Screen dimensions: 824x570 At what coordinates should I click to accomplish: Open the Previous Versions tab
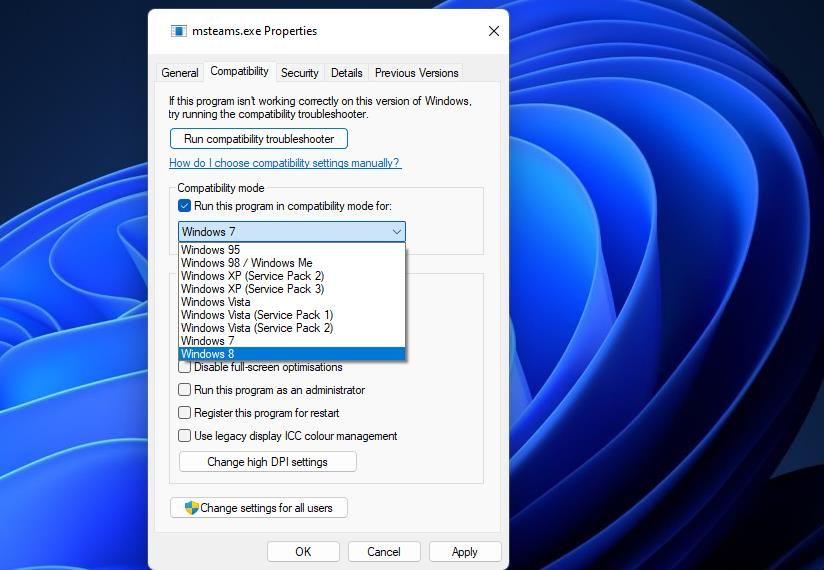(416, 72)
